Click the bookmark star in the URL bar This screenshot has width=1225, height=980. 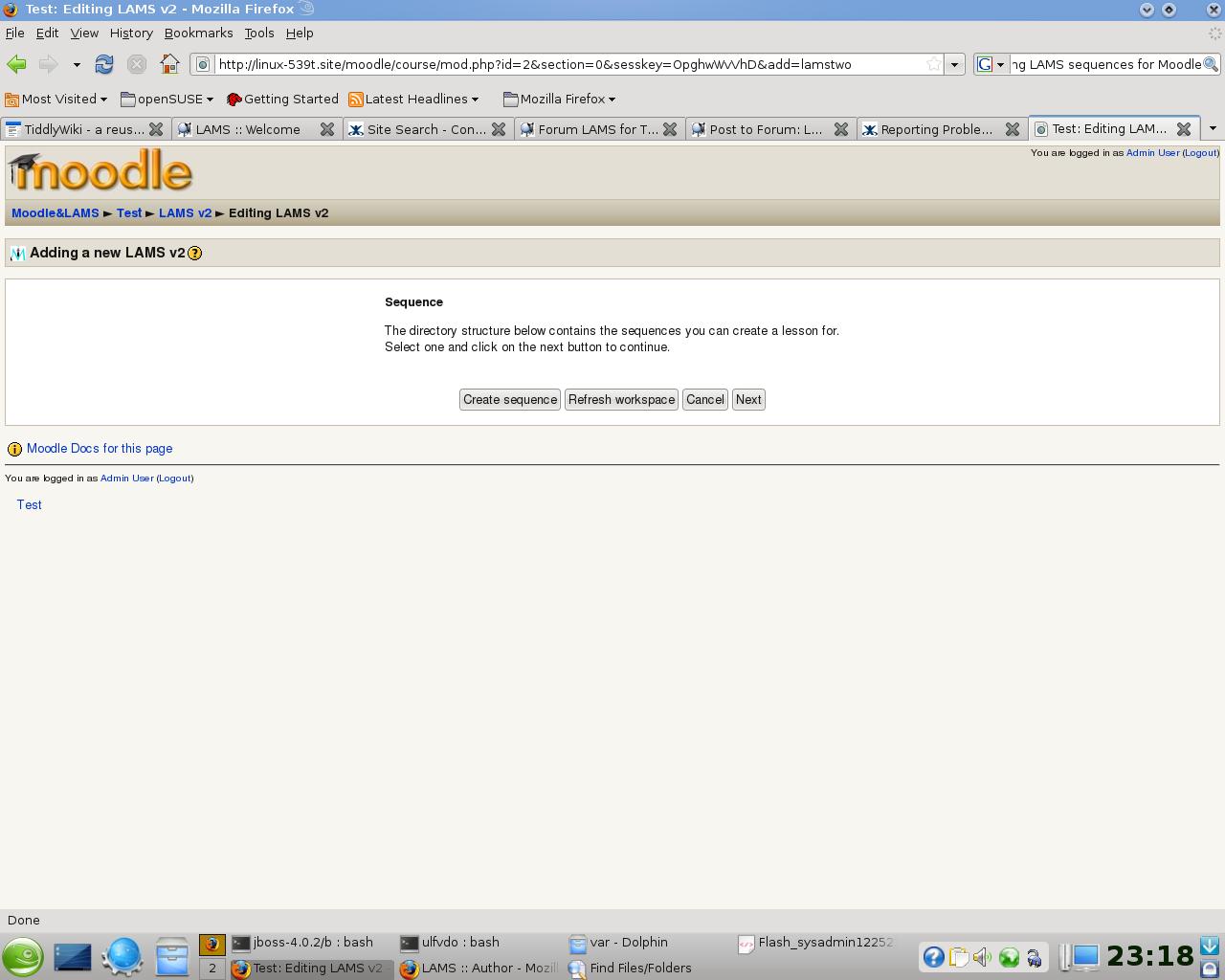pos(933,64)
